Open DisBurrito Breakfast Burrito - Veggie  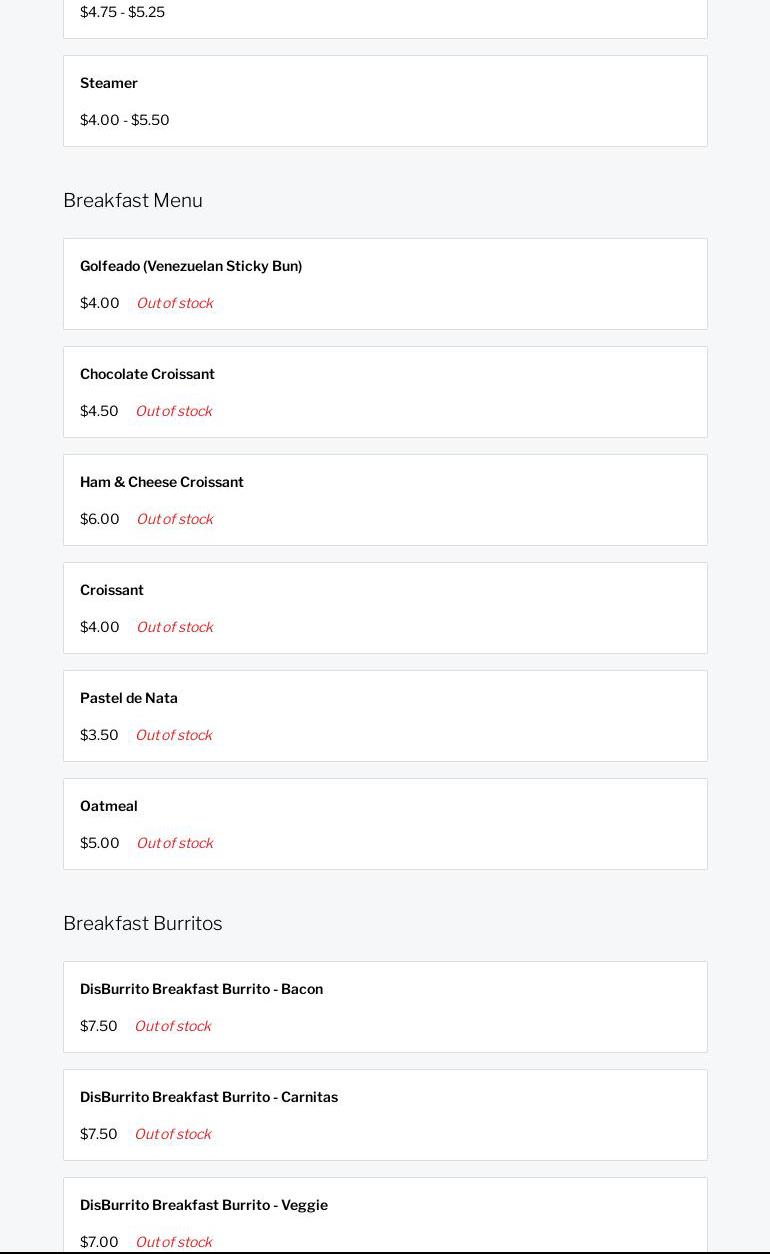pyautogui.click(x=204, y=1205)
